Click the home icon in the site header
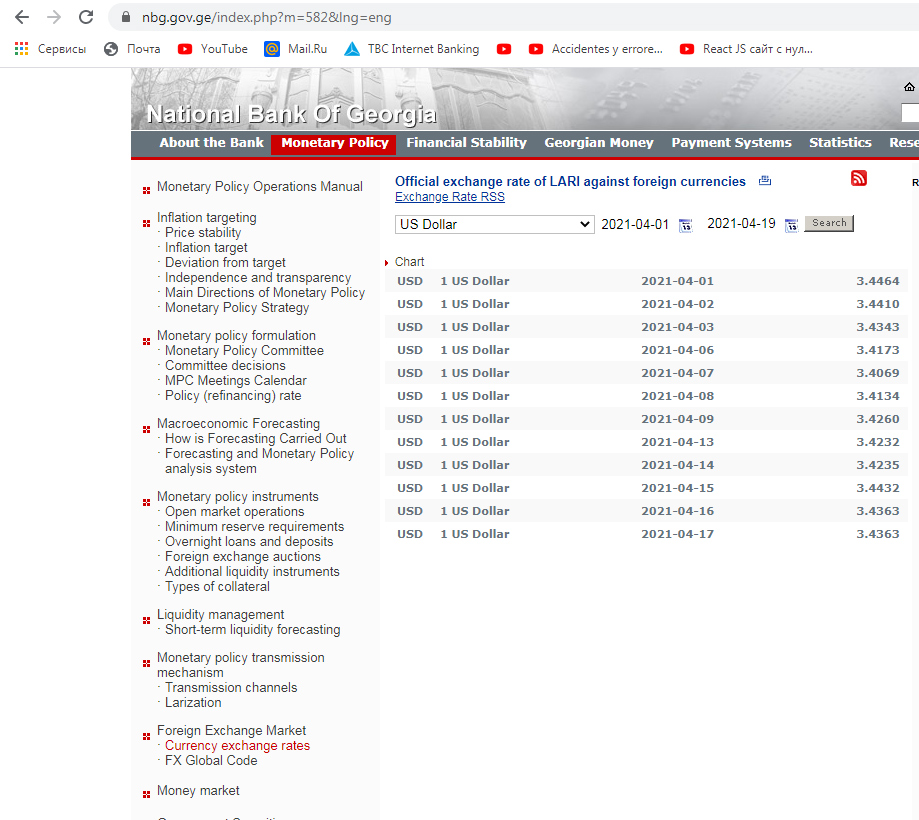 click(909, 87)
